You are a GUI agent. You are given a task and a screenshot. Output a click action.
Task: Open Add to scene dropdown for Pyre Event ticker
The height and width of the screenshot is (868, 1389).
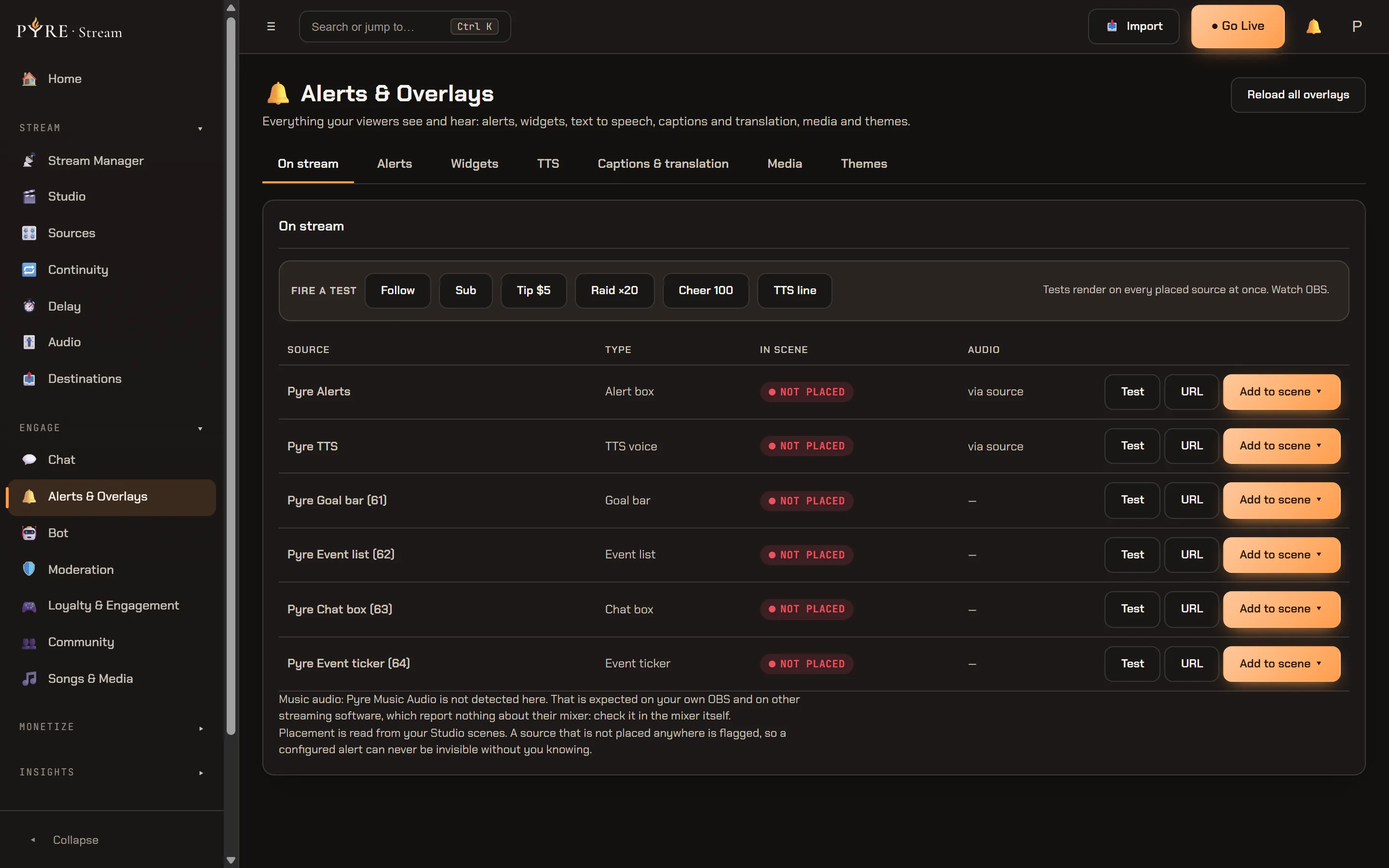[x=1281, y=664]
